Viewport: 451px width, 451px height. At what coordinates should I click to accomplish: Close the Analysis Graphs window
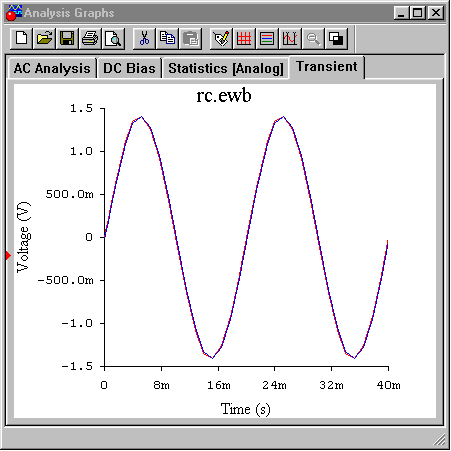(x=435, y=13)
